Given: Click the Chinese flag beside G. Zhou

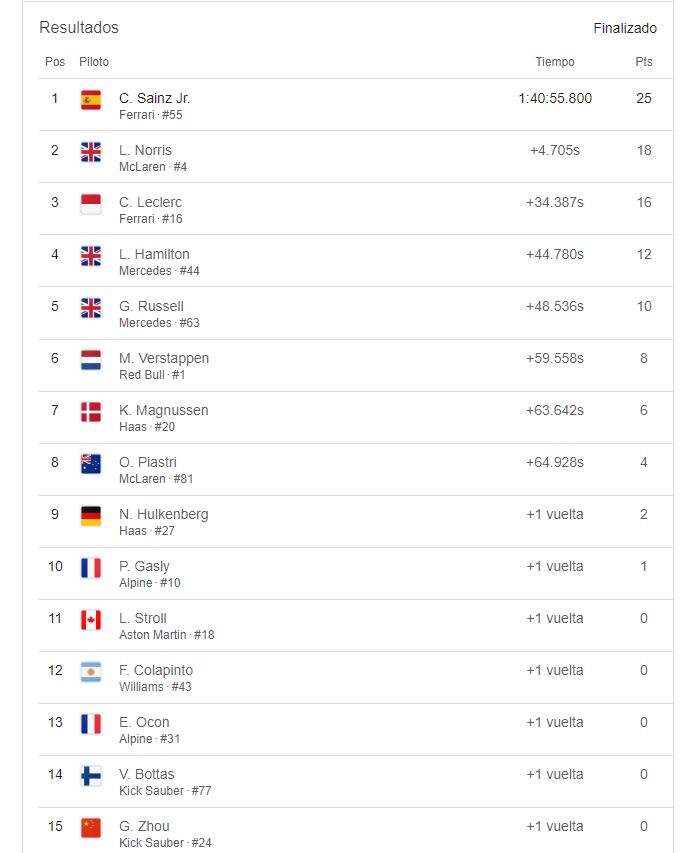Looking at the screenshot, I should [91, 828].
